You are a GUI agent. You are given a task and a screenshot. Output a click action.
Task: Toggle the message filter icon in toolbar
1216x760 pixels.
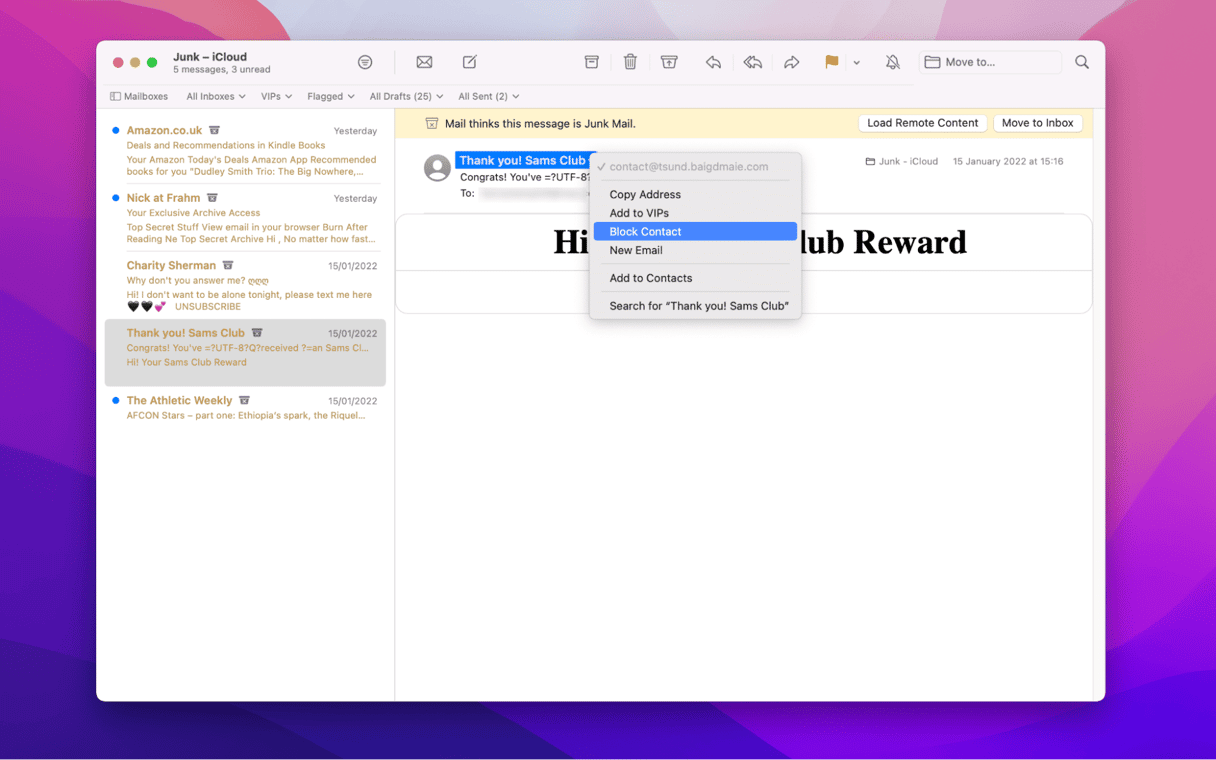point(365,62)
